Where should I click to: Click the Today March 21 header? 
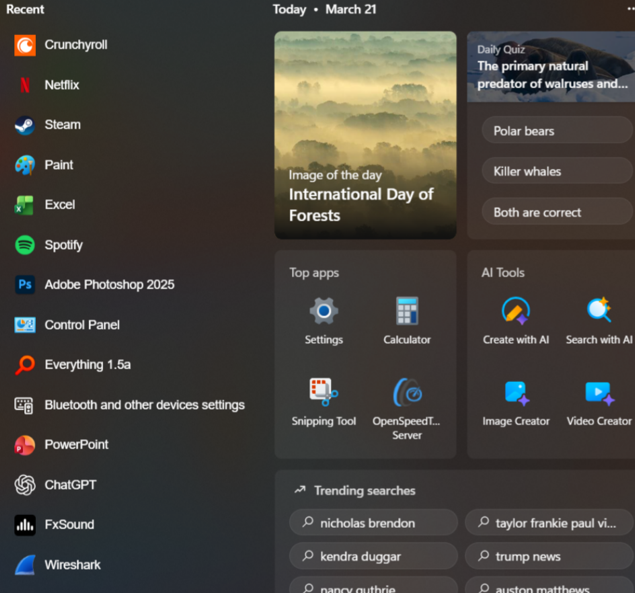[324, 9]
